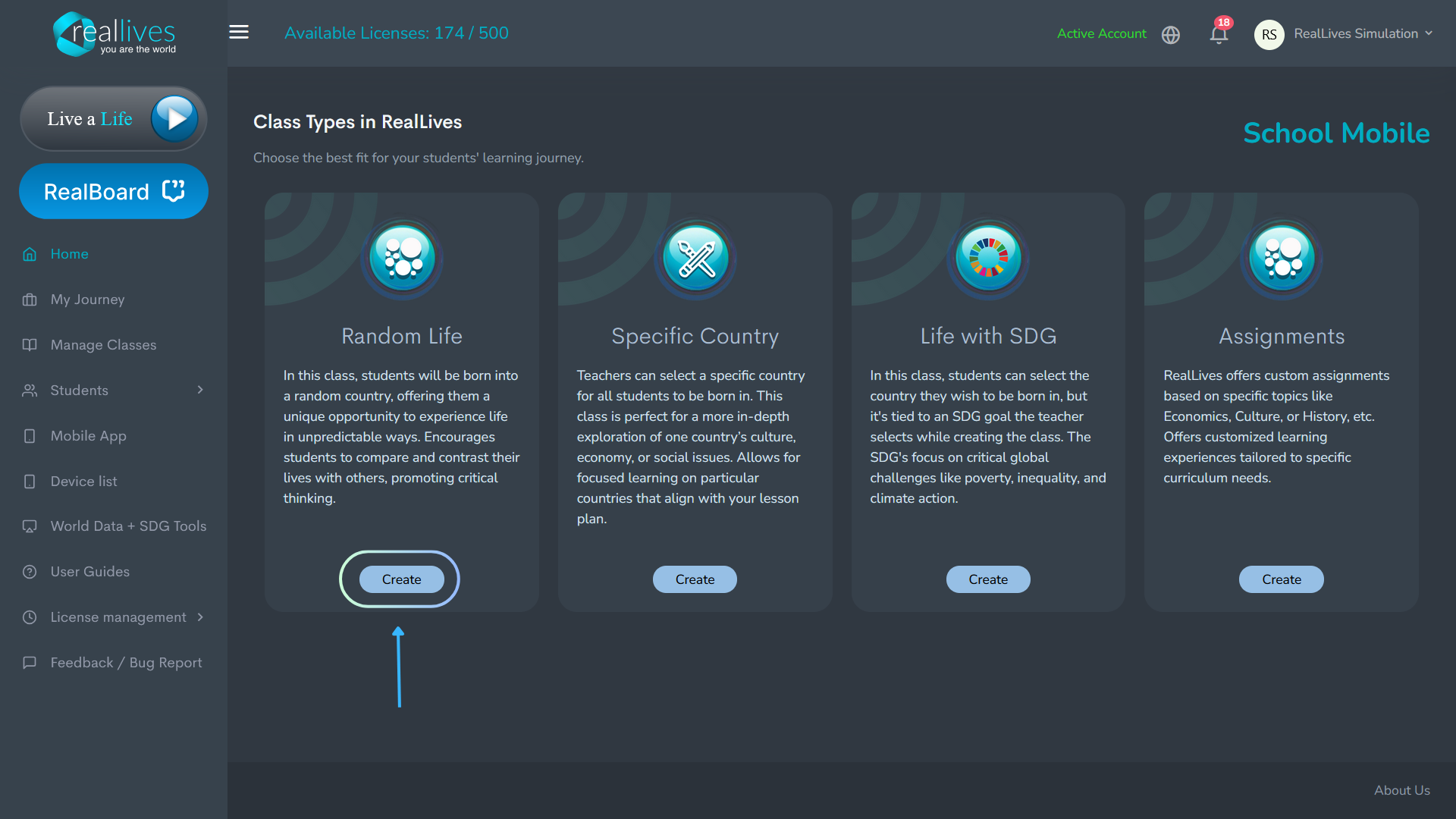Click the RealBoard chat icon
This screenshot has height=819, width=1456.
pyautogui.click(x=174, y=190)
